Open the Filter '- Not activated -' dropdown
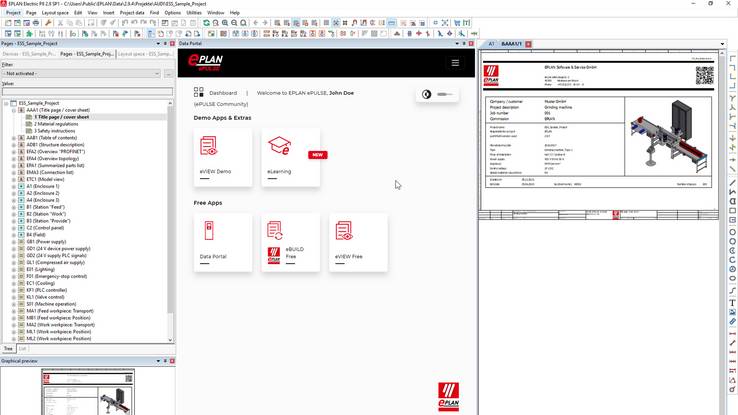The height and width of the screenshot is (415, 738). pyautogui.click(x=82, y=73)
